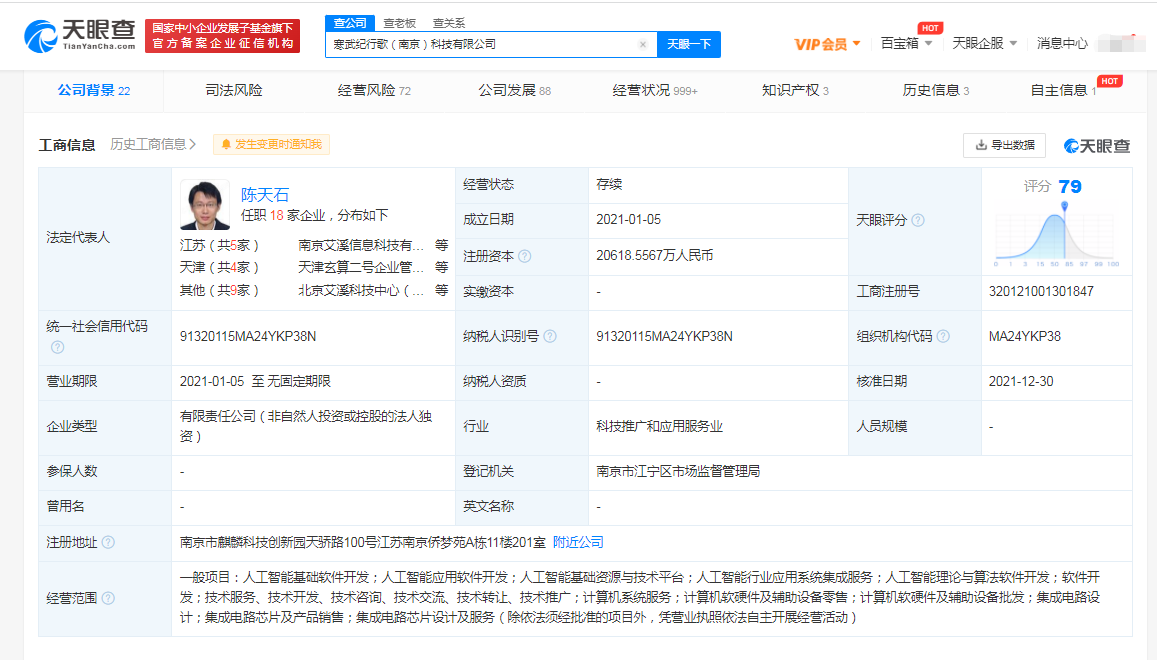The image size is (1157, 660).
Task: Open 北京艾溪科技中心 company link
Action: 361,290
